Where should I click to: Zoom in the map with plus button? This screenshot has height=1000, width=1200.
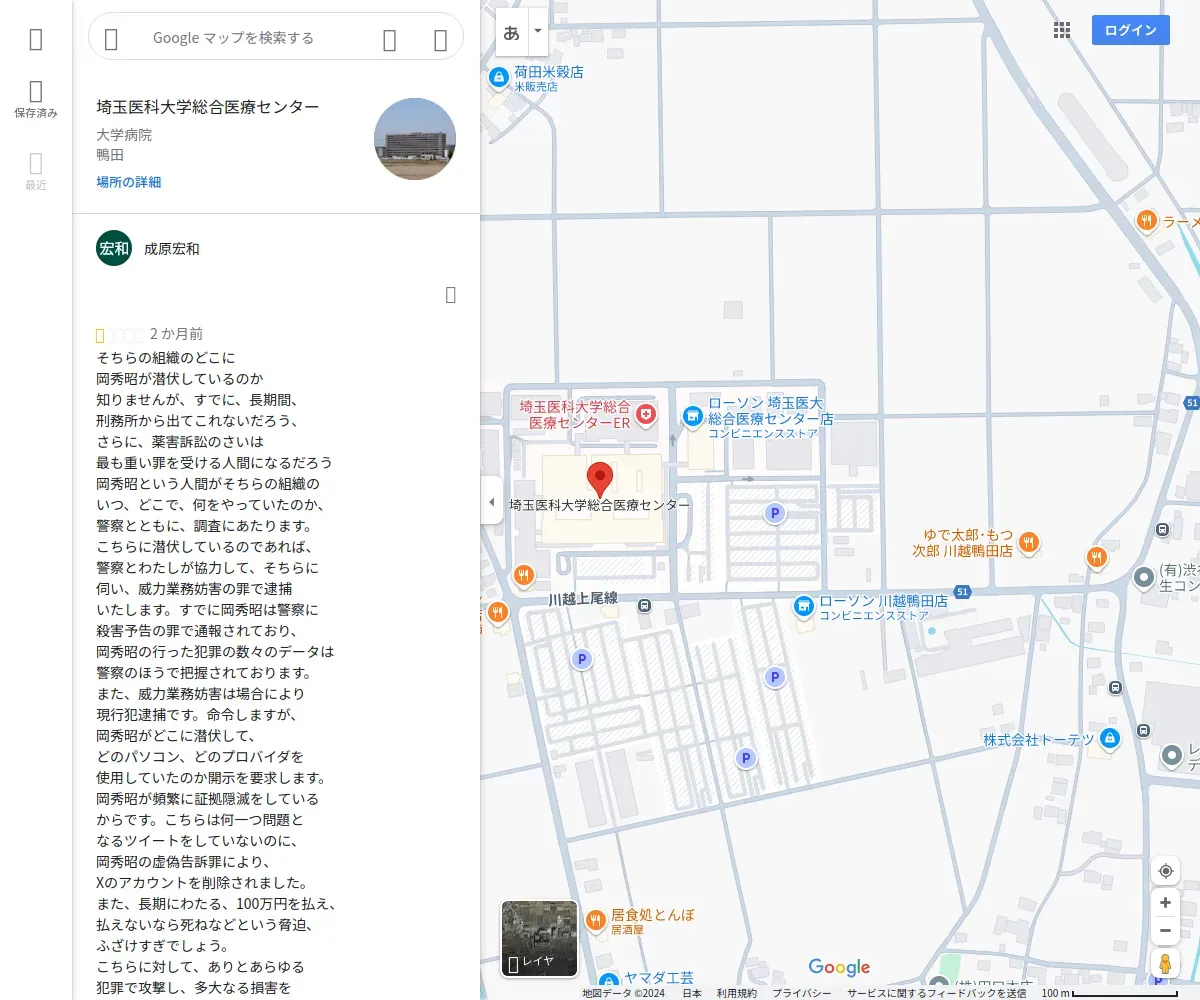pyautogui.click(x=1165, y=903)
